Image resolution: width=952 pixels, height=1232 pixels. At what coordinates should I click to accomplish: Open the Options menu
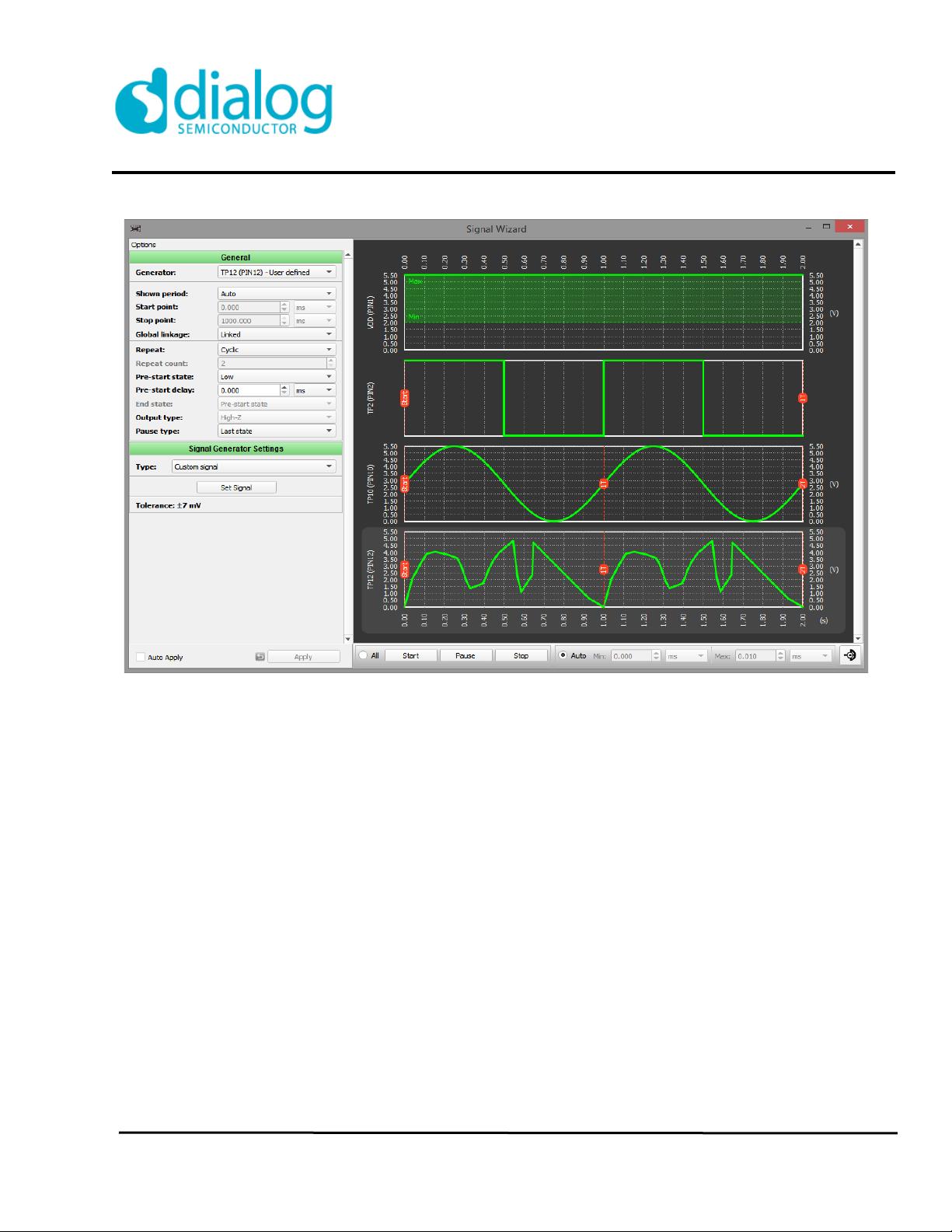143,244
